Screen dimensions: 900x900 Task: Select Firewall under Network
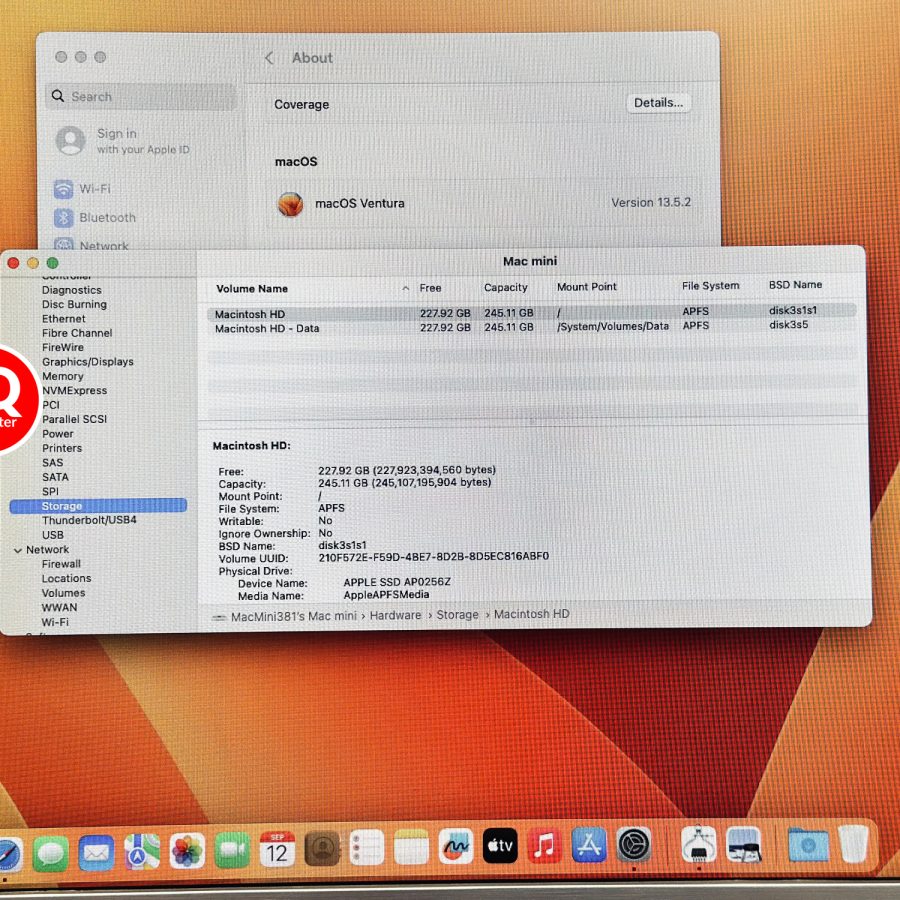pos(61,564)
